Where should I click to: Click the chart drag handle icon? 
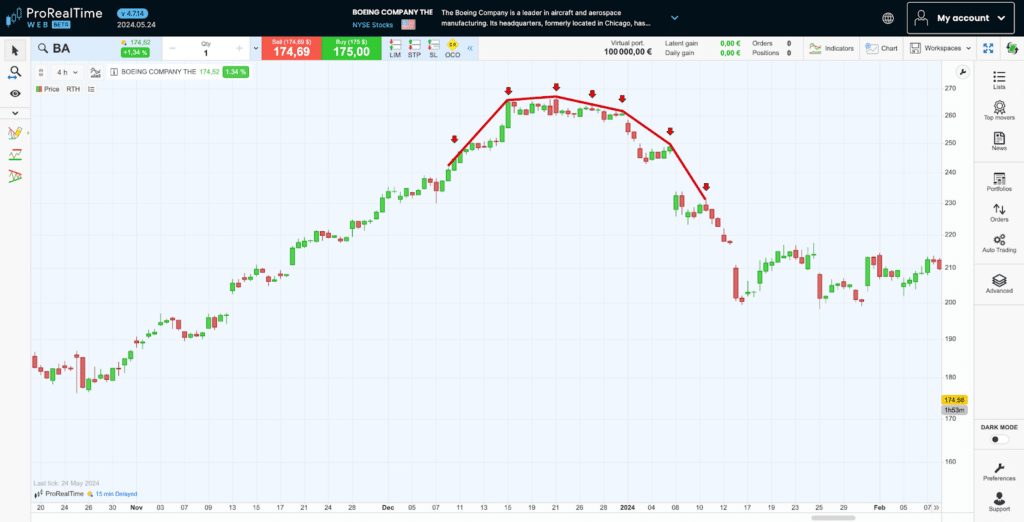pyautogui.click(x=40, y=73)
